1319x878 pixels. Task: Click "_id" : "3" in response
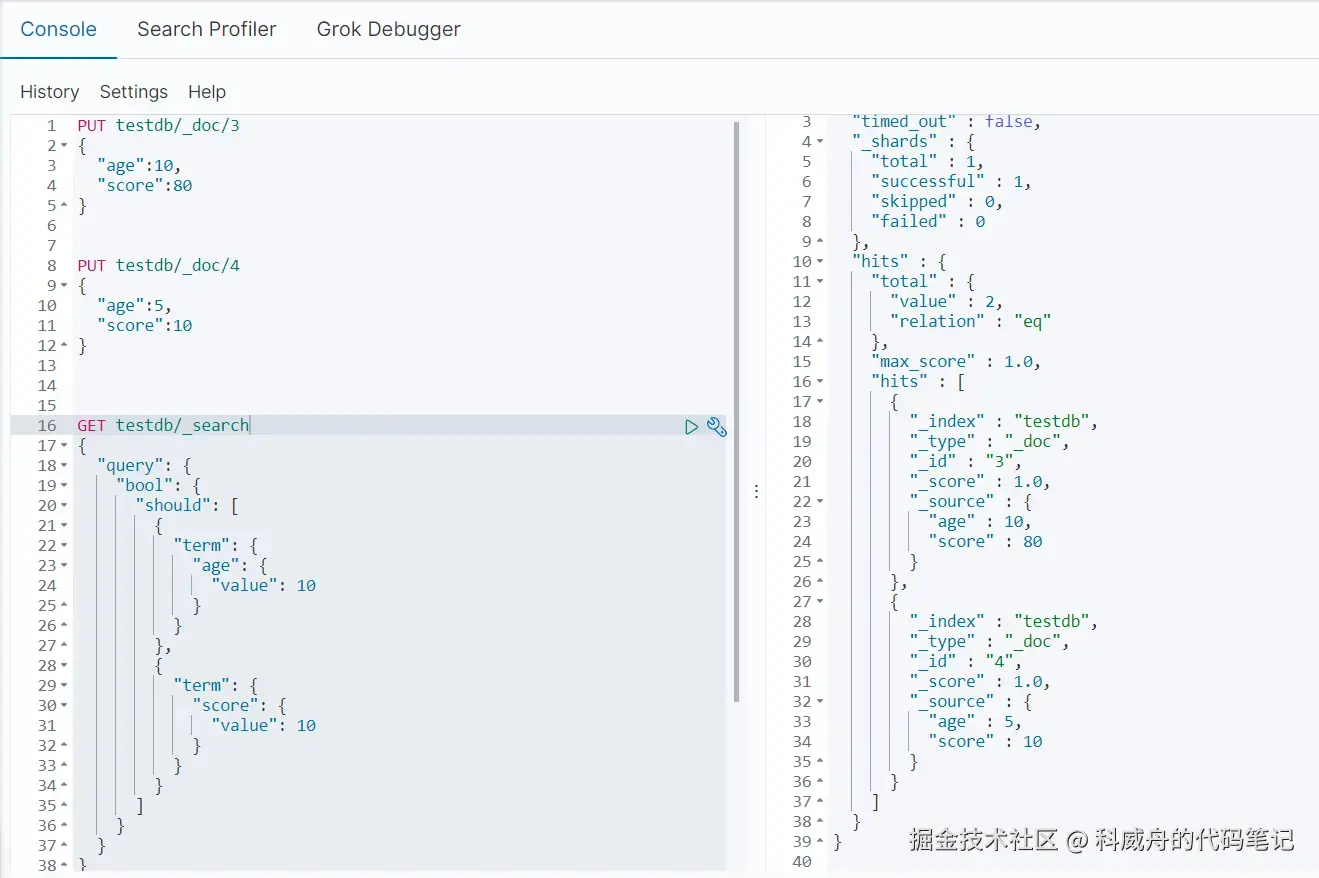[x=966, y=462]
